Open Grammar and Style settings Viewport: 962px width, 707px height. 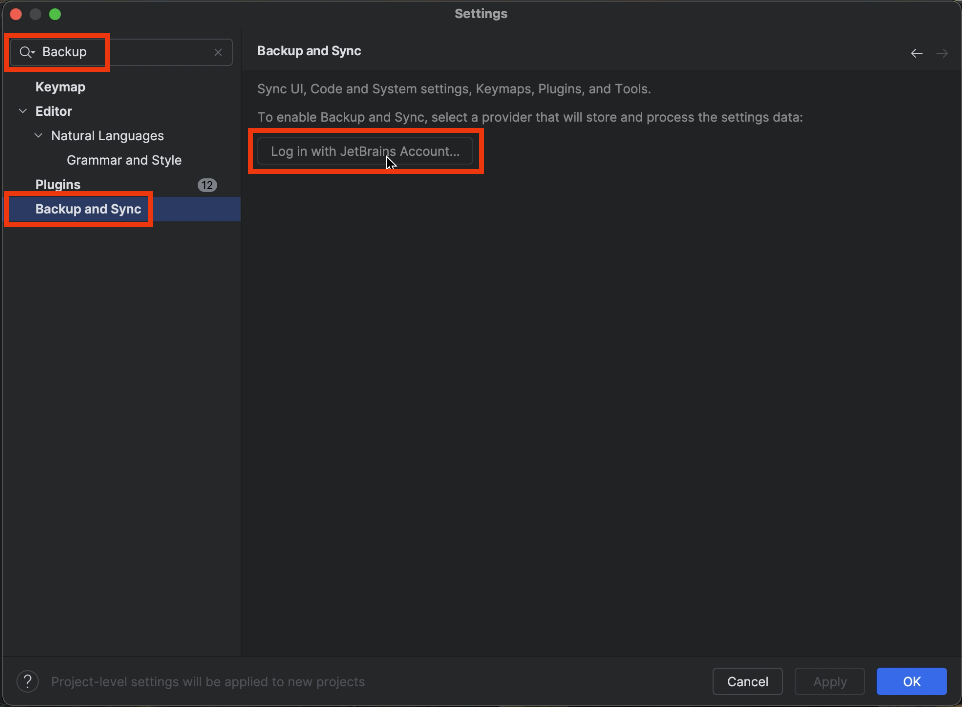click(x=124, y=160)
